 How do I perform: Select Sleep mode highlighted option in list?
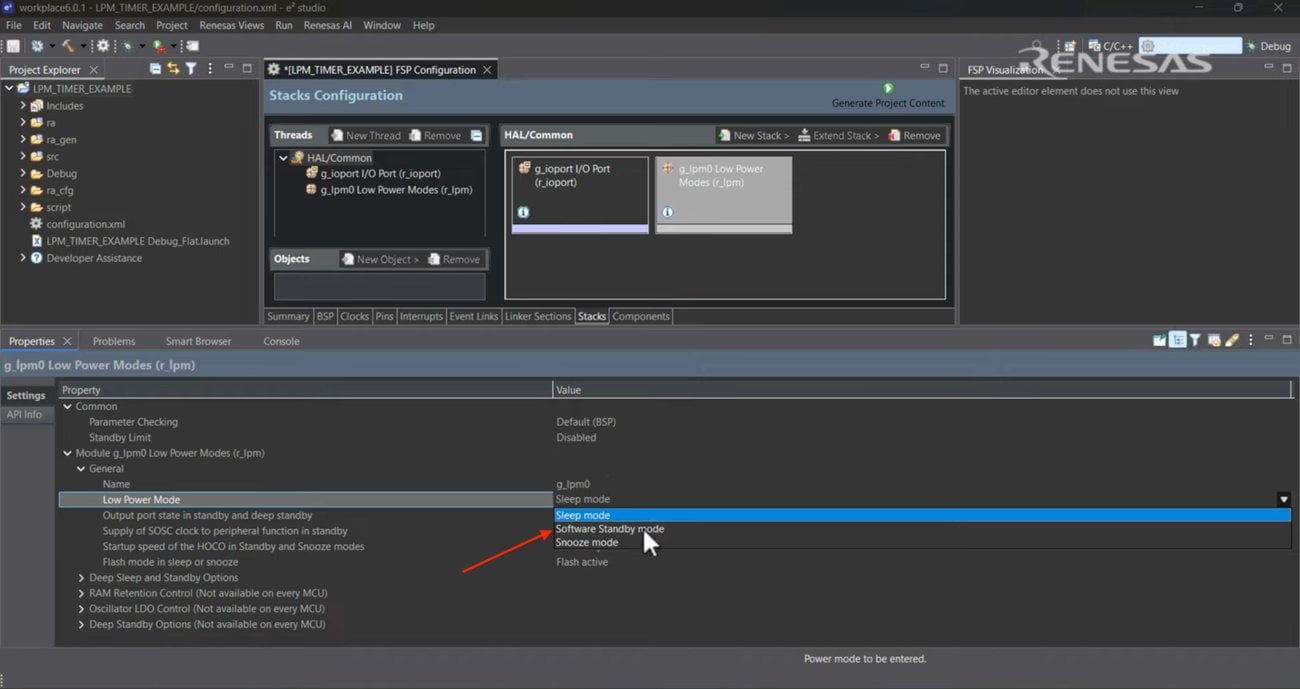[x=922, y=515]
